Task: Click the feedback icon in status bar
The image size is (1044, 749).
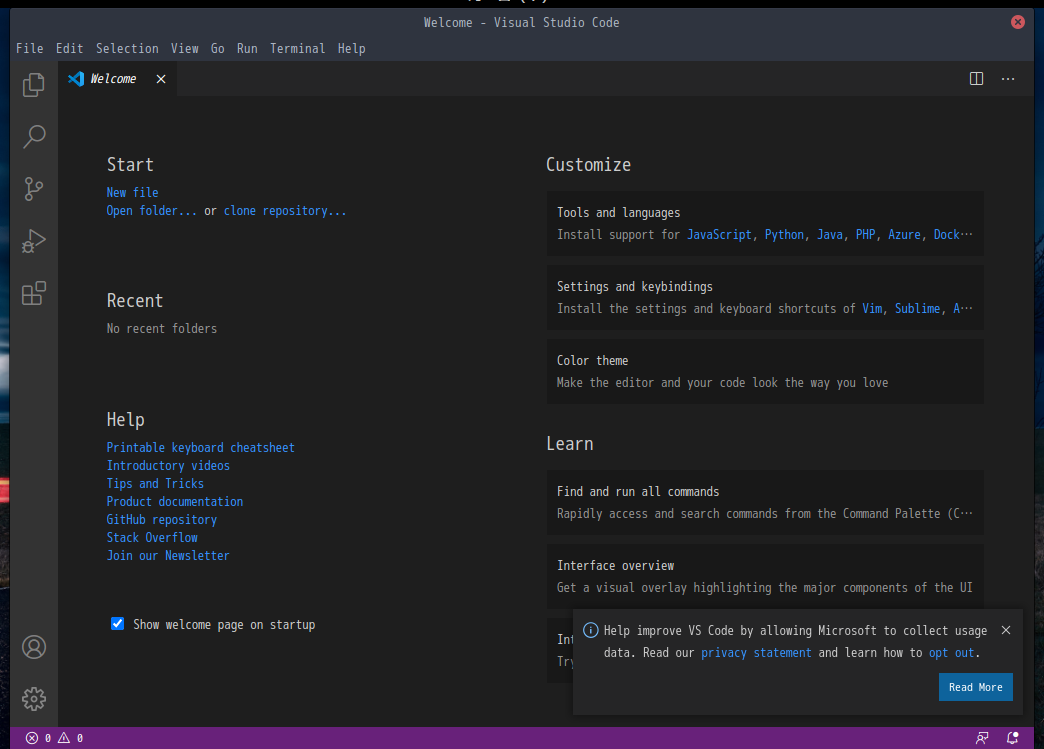Action: (x=981, y=738)
